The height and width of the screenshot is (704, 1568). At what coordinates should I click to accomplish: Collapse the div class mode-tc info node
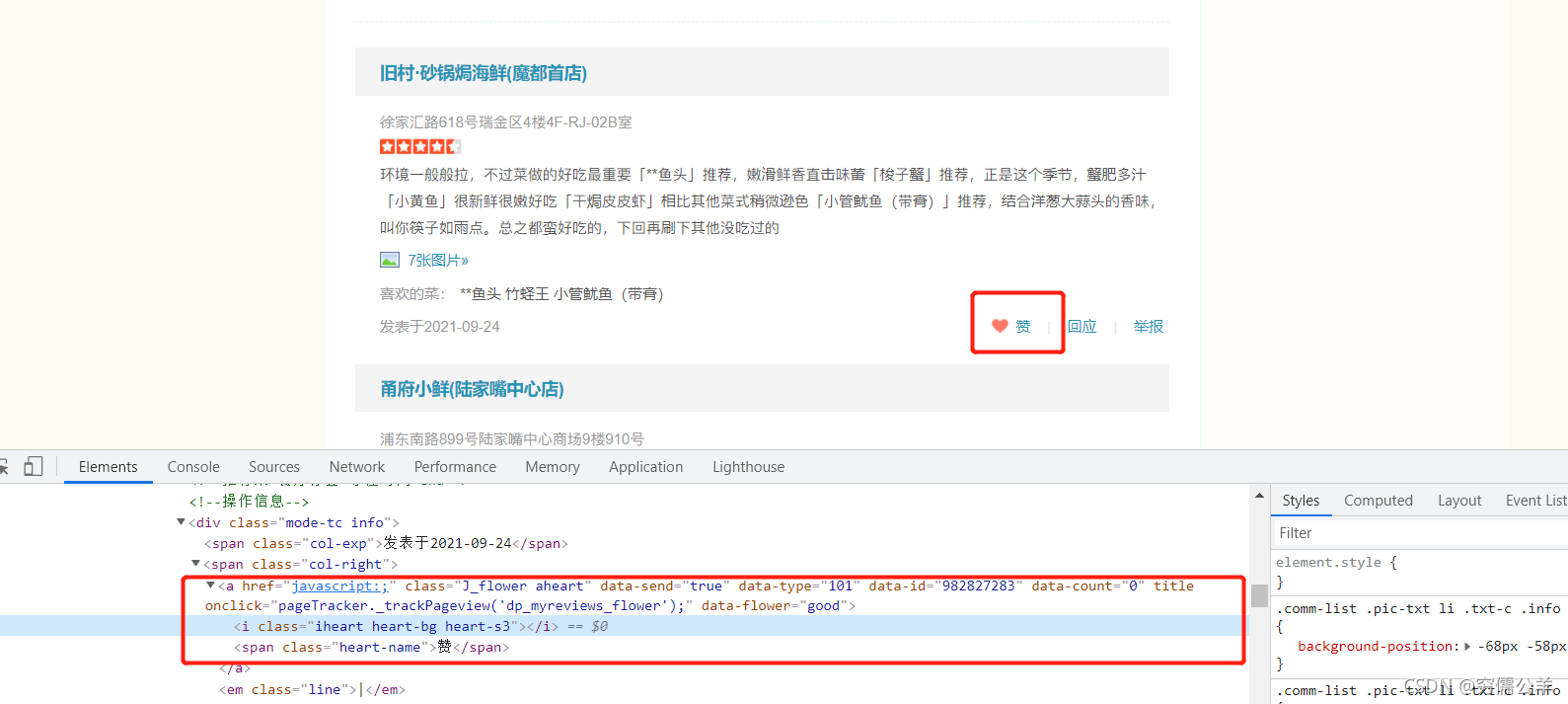click(x=181, y=522)
